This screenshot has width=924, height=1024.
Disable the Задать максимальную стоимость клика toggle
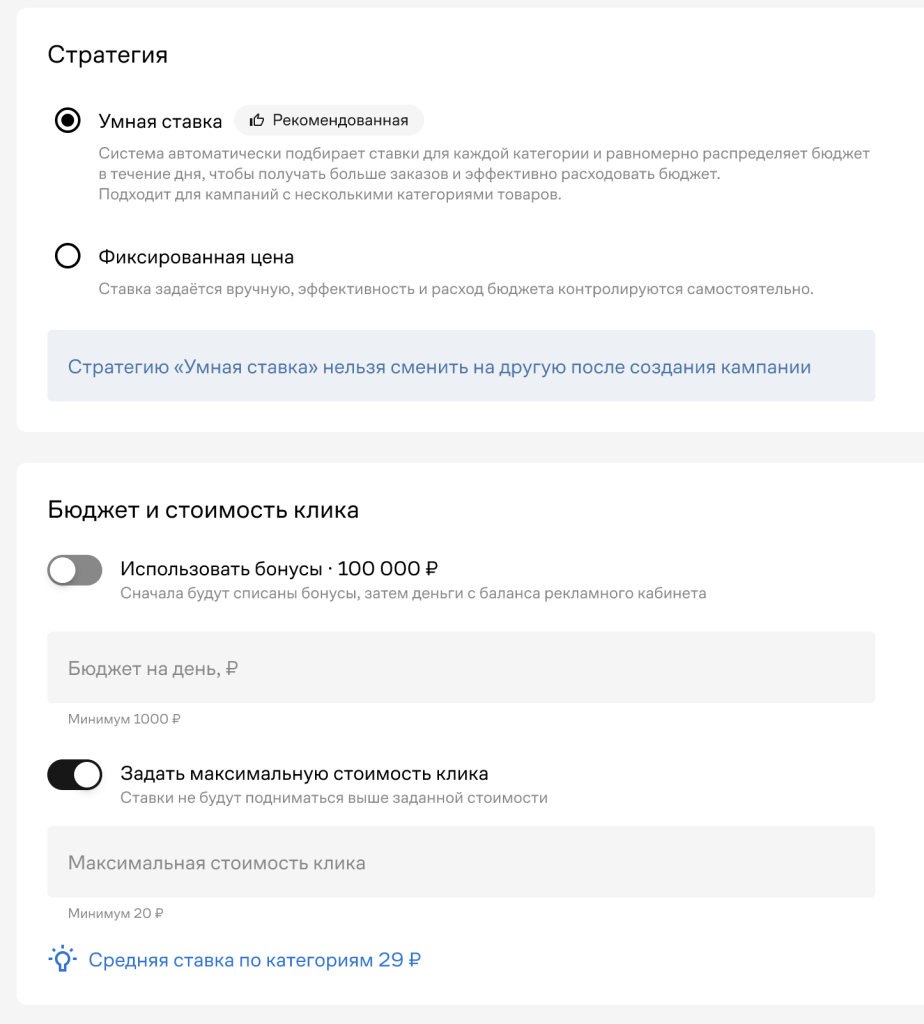(74, 775)
